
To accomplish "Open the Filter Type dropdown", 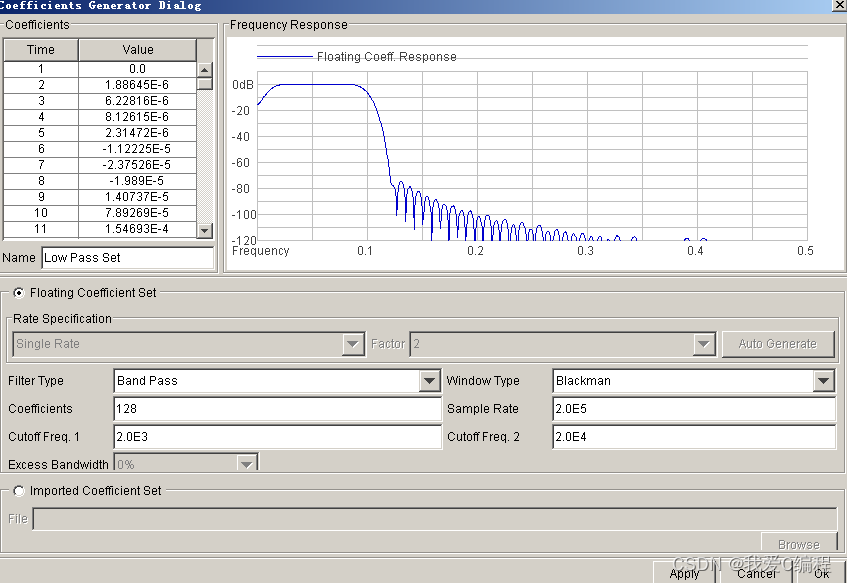I will coord(429,381).
